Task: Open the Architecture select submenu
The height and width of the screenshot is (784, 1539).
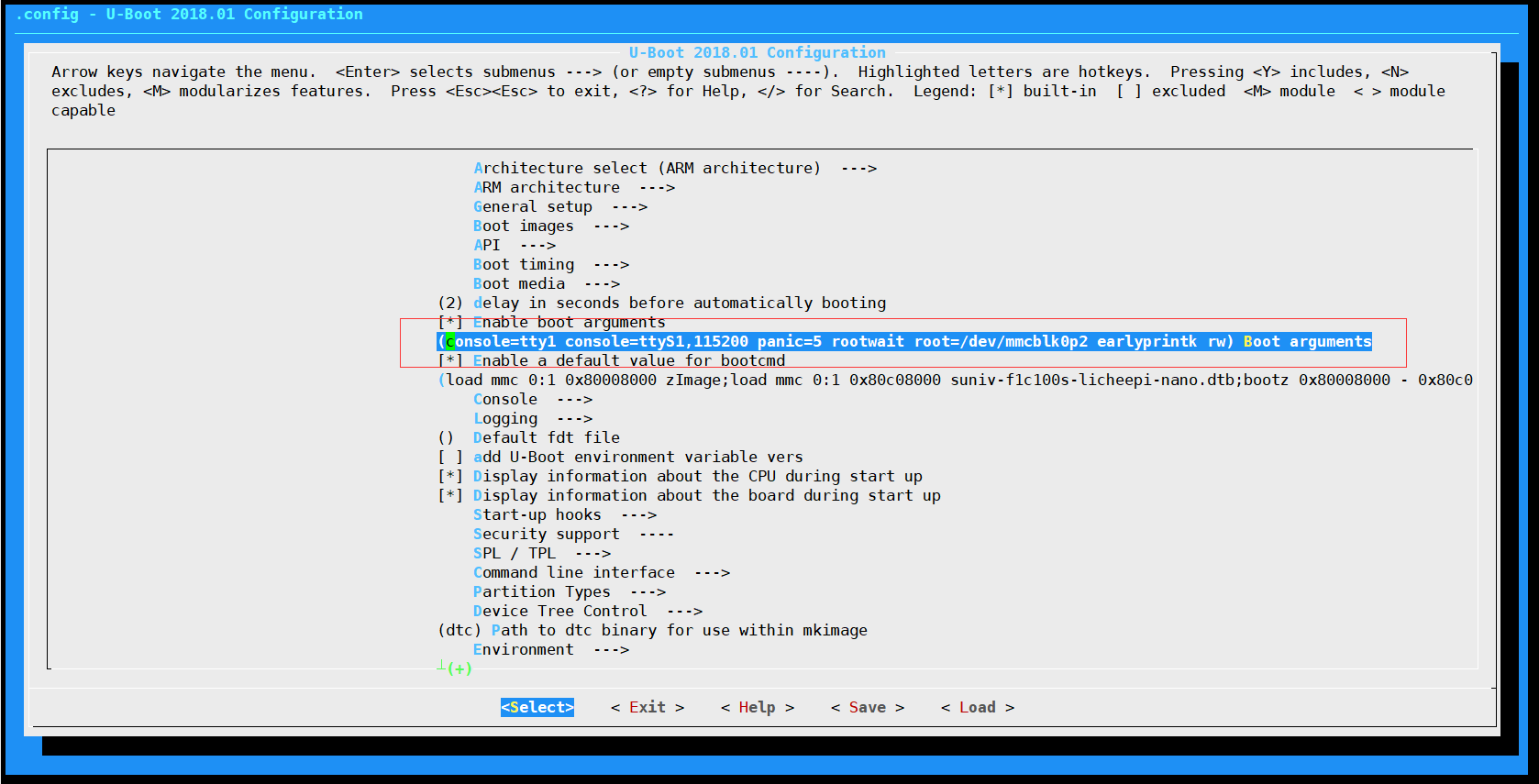Action: click(675, 168)
